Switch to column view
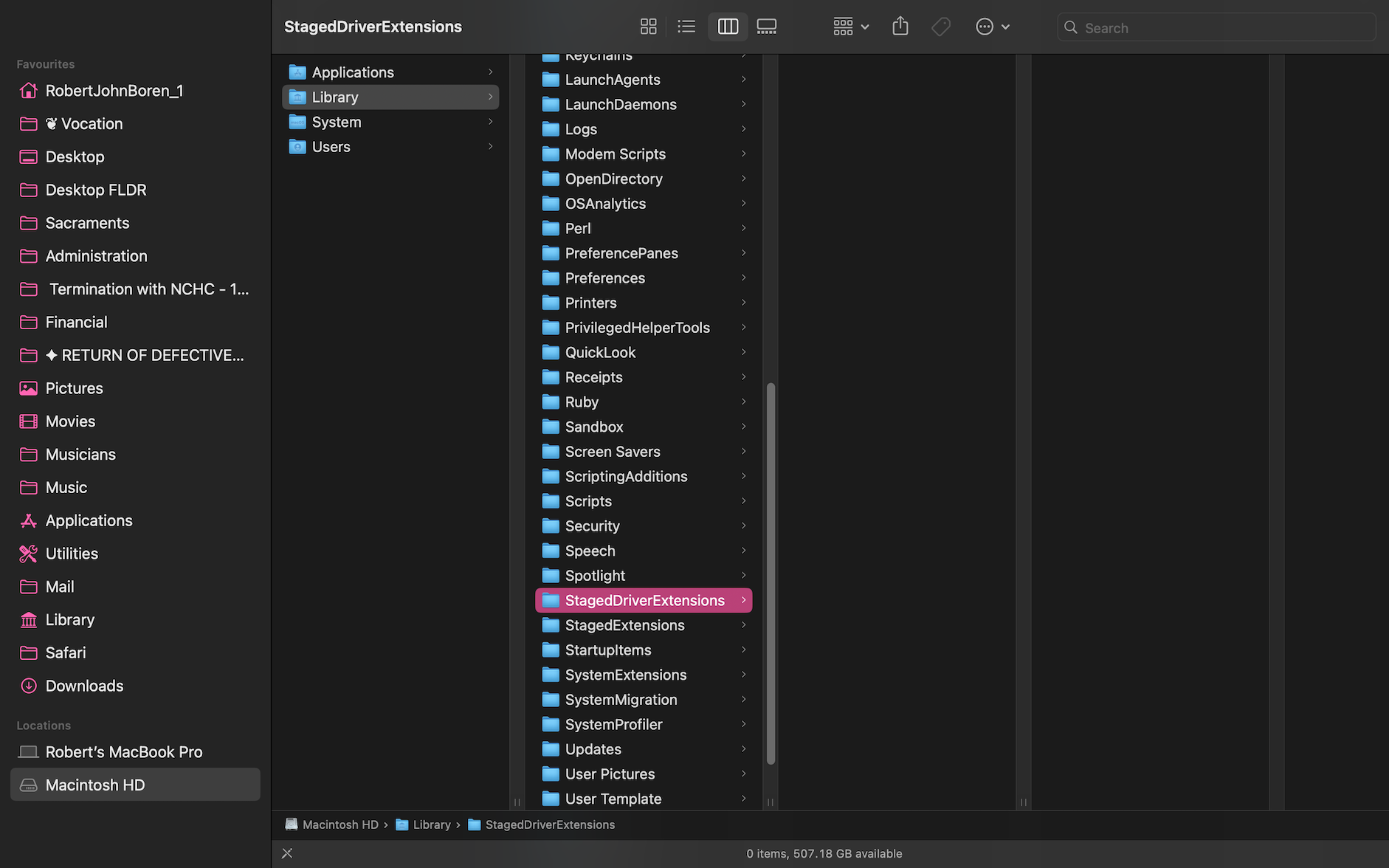The image size is (1389, 868). pyautogui.click(x=728, y=27)
